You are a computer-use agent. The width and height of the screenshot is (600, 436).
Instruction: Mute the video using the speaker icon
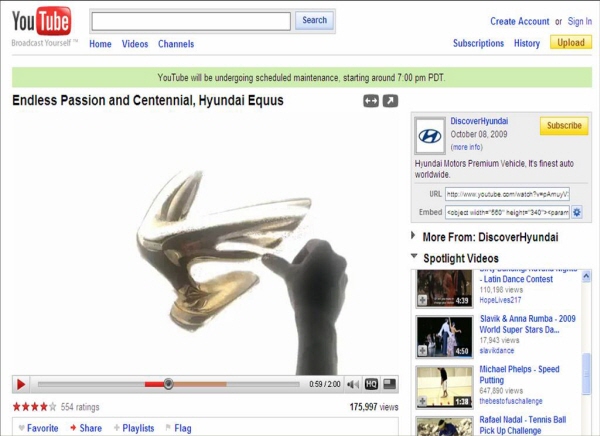352,384
